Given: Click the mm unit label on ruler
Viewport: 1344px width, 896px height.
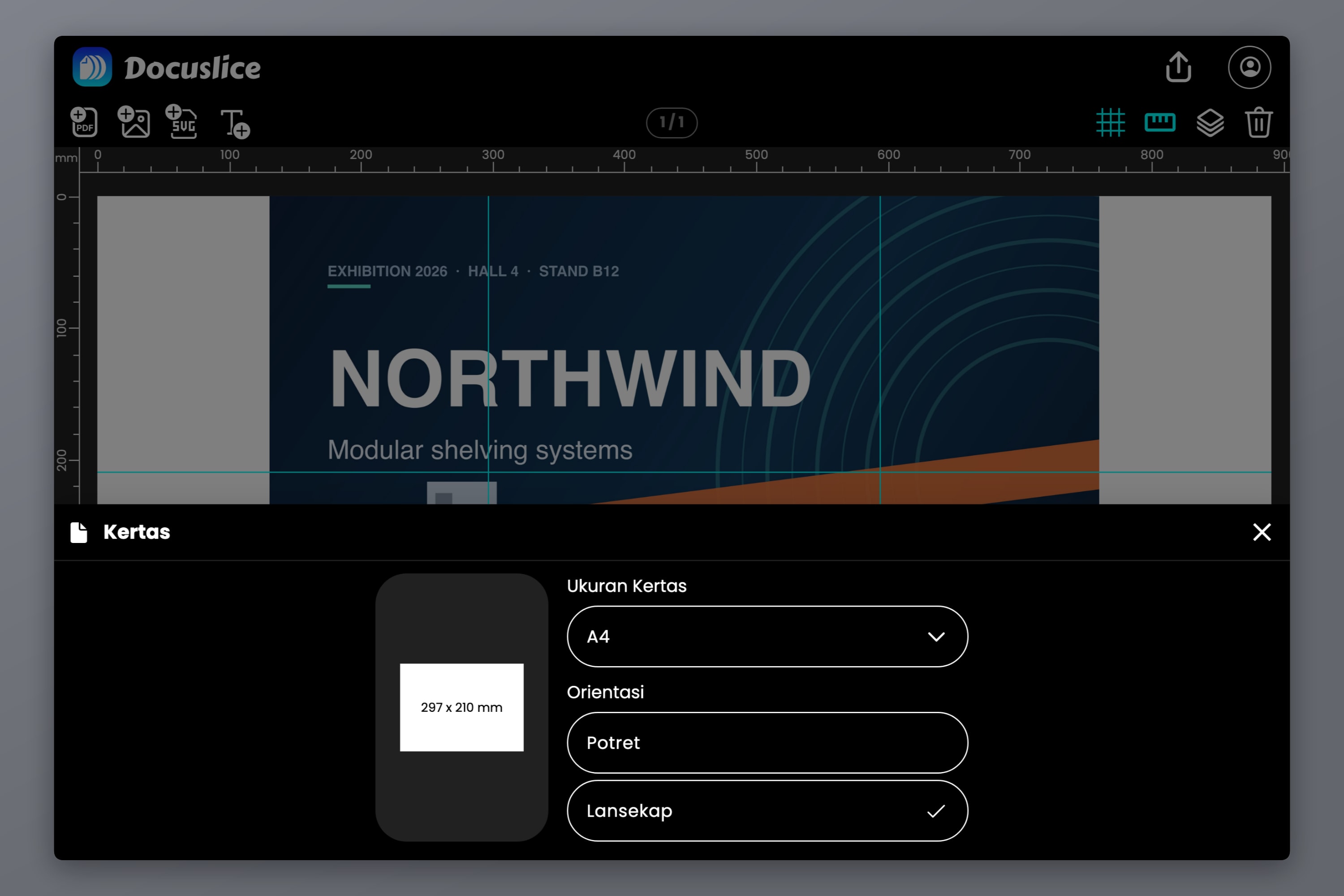Looking at the screenshot, I should (x=66, y=158).
